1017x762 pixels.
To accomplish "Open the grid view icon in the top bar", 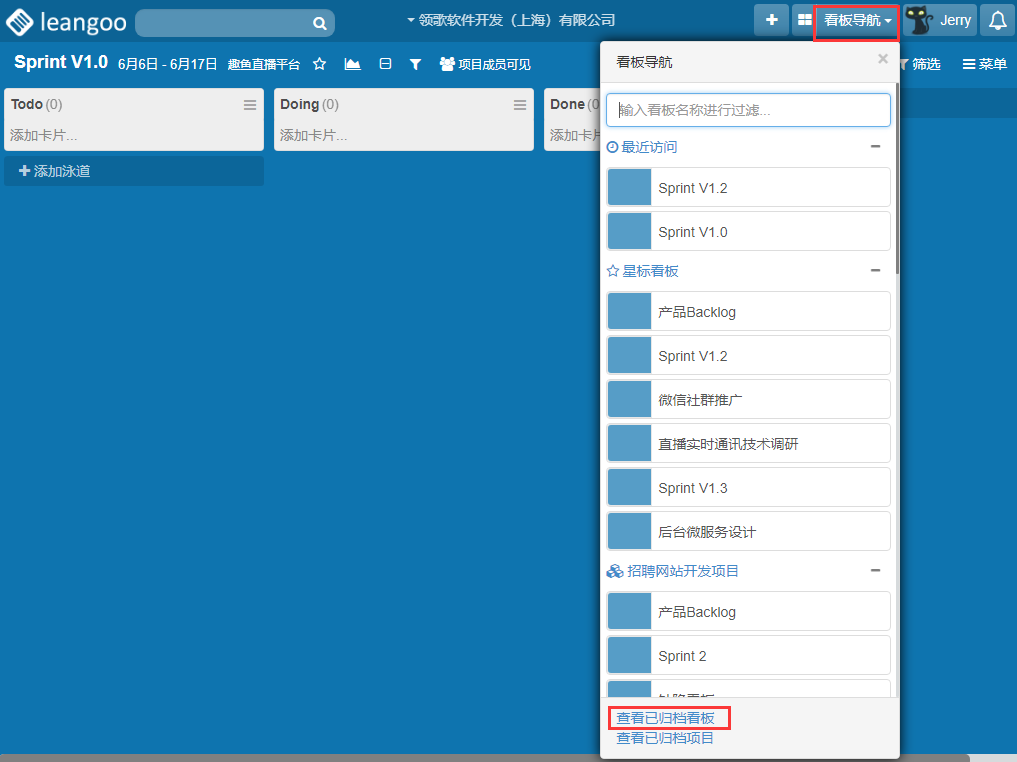I will tap(804, 20).
